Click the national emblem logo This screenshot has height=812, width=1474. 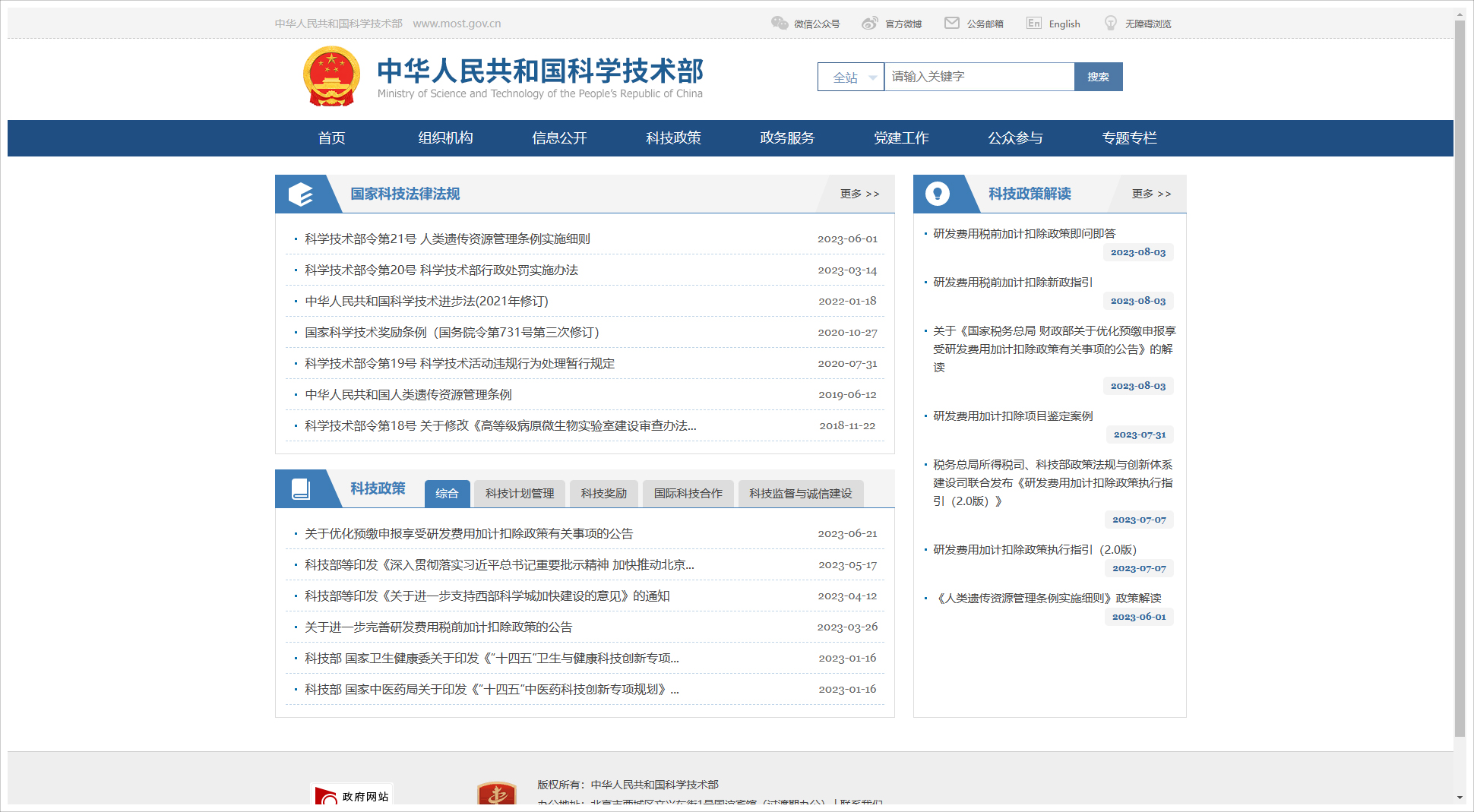(x=331, y=76)
